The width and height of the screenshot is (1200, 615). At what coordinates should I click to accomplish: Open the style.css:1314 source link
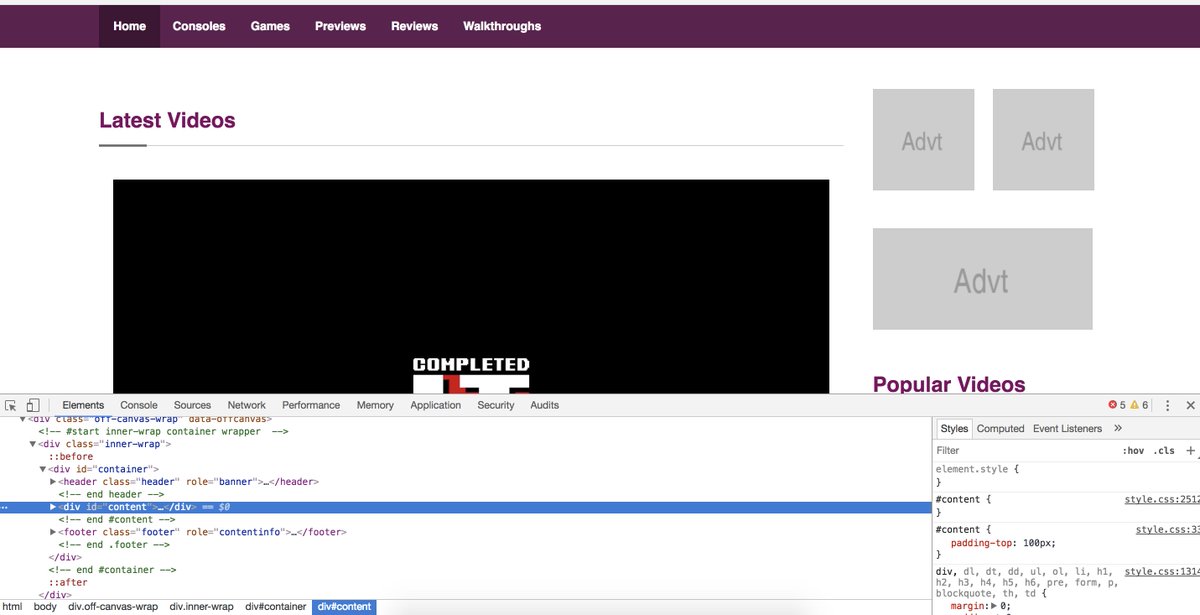(1162, 571)
